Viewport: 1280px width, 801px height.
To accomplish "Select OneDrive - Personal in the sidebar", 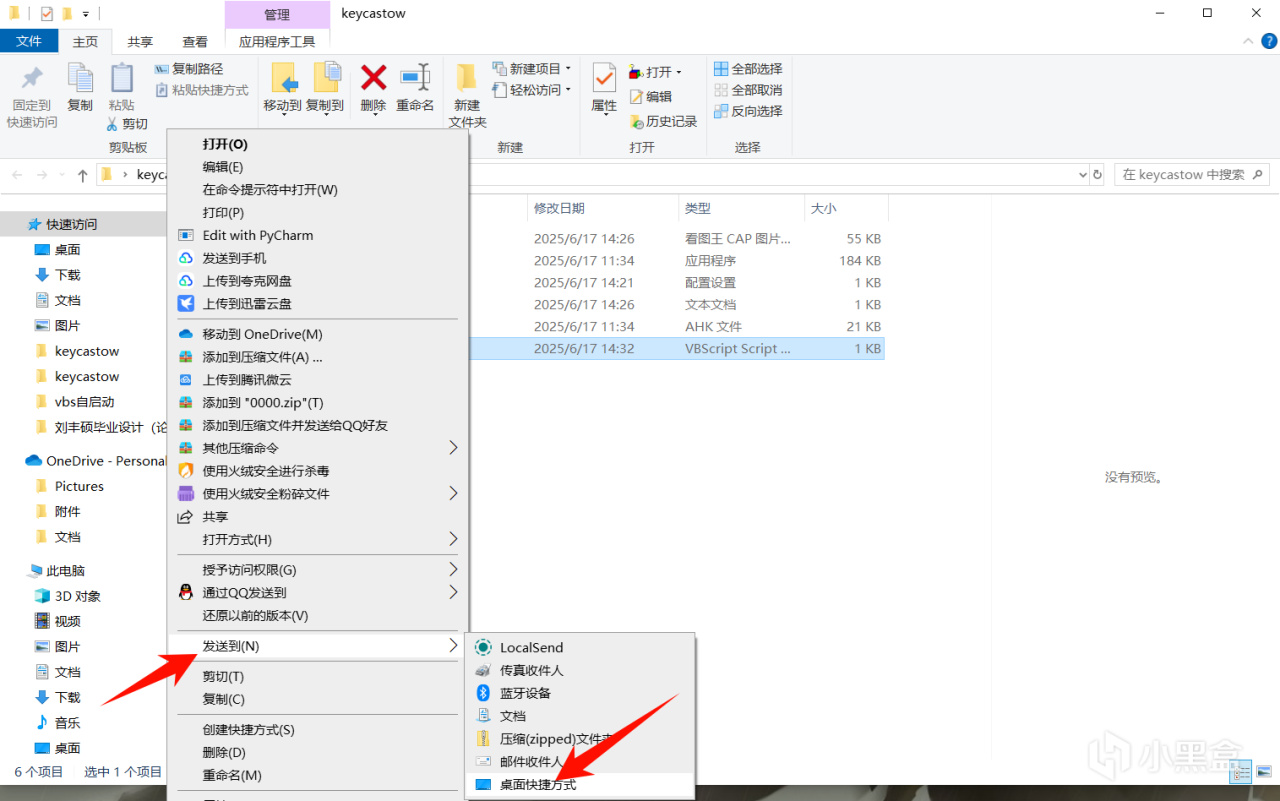I will pos(96,461).
